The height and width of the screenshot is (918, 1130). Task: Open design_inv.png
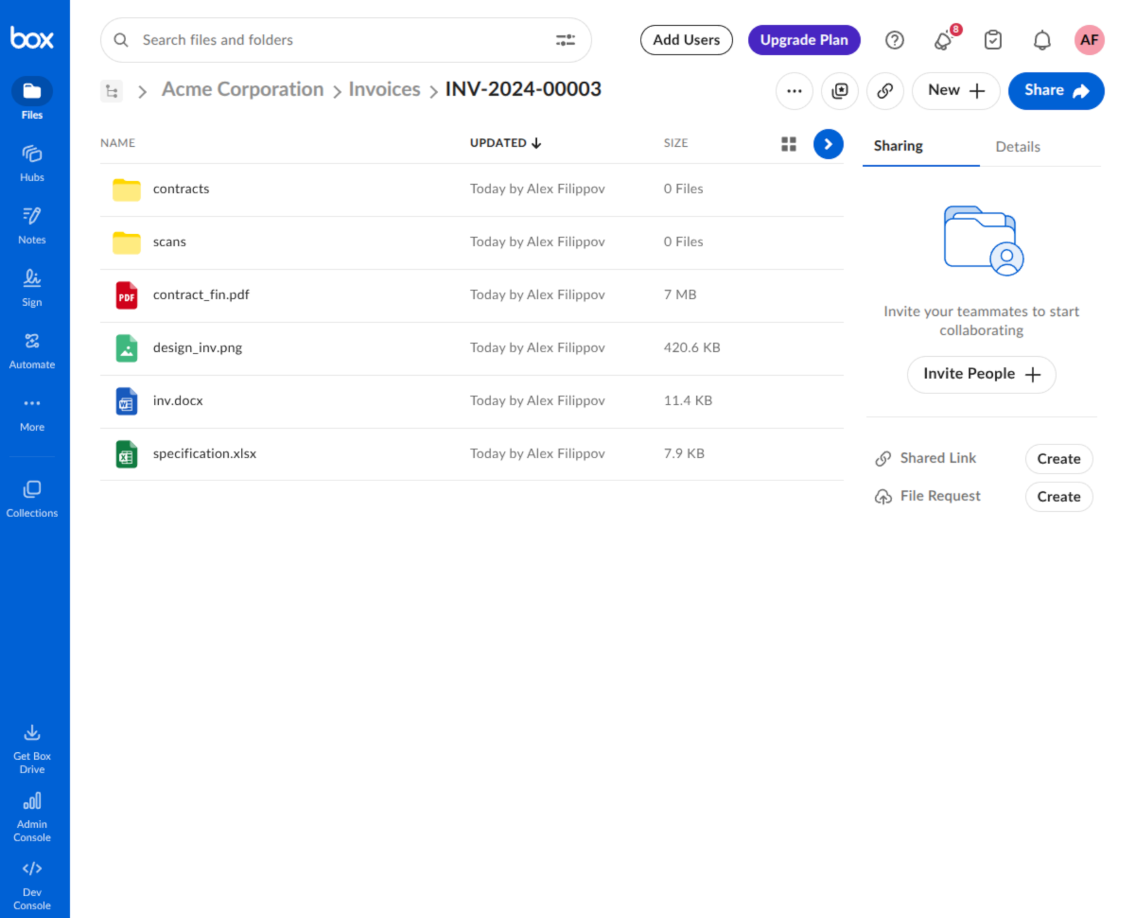click(197, 347)
